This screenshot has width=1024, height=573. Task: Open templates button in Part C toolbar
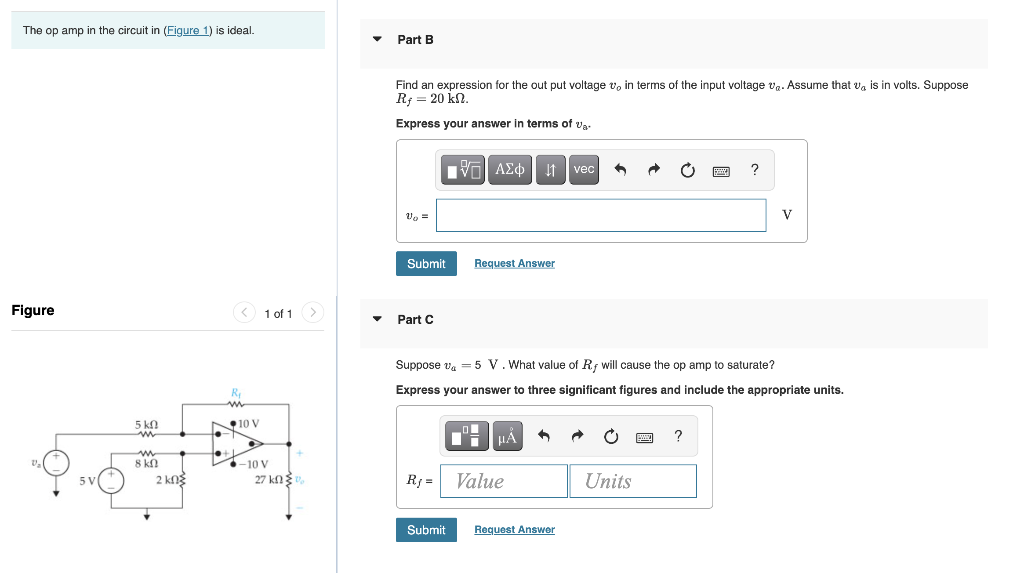(x=466, y=436)
